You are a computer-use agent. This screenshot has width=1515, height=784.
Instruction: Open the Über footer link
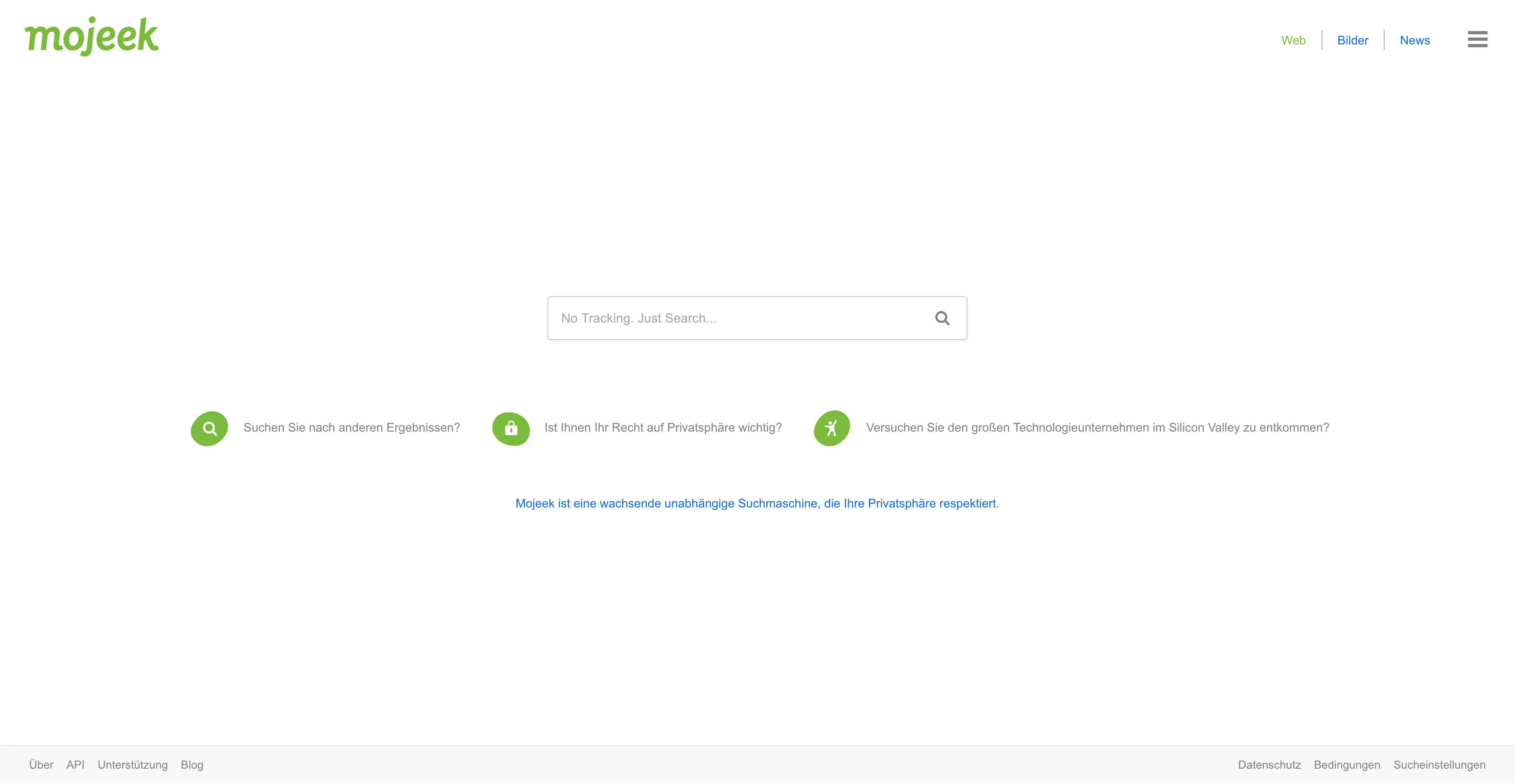[41, 765]
